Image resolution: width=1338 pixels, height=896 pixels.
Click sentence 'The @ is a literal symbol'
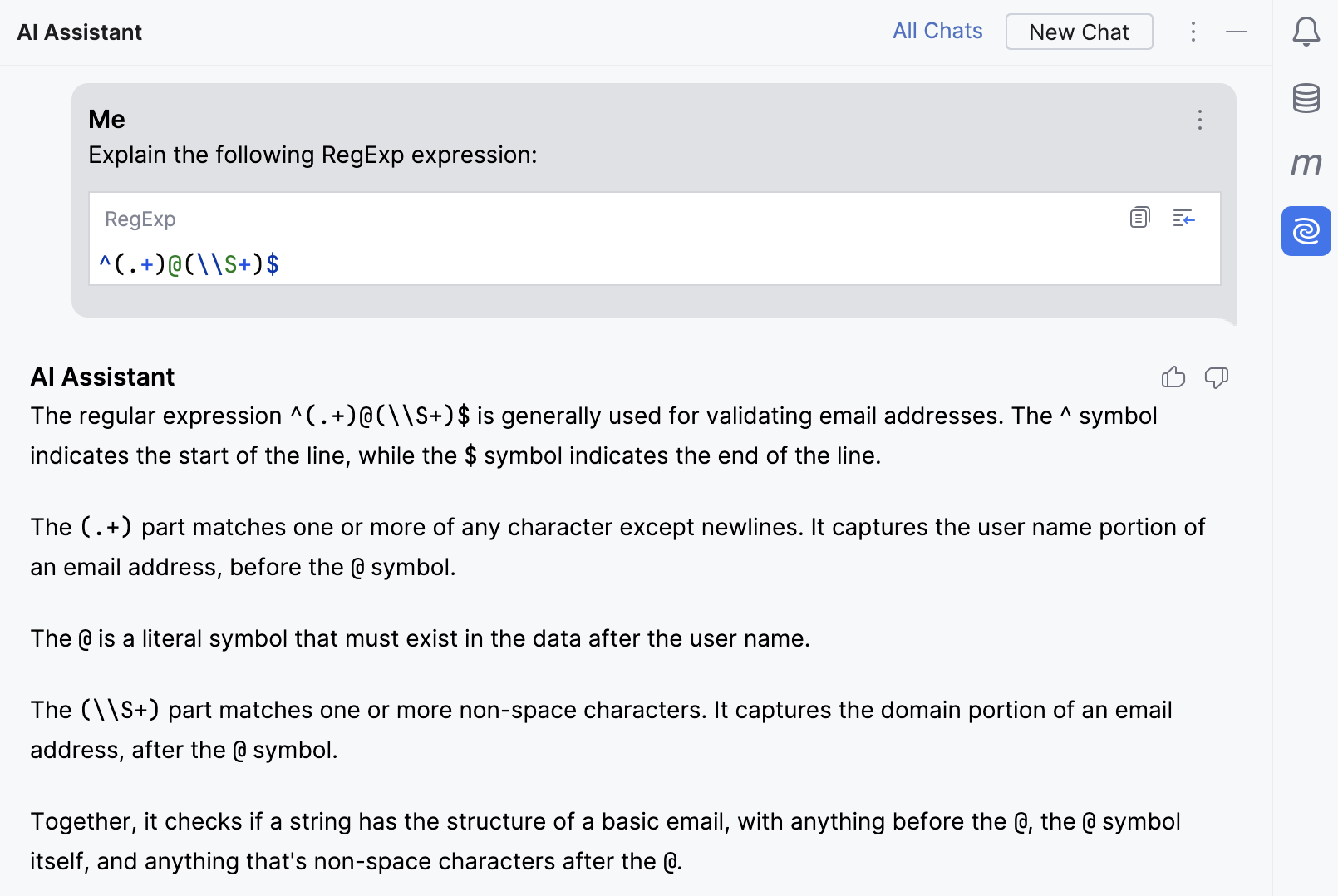[x=420, y=638]
